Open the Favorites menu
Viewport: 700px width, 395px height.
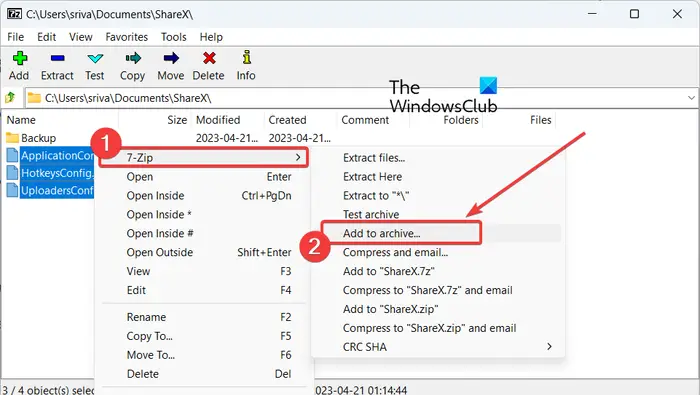point(126,37)
